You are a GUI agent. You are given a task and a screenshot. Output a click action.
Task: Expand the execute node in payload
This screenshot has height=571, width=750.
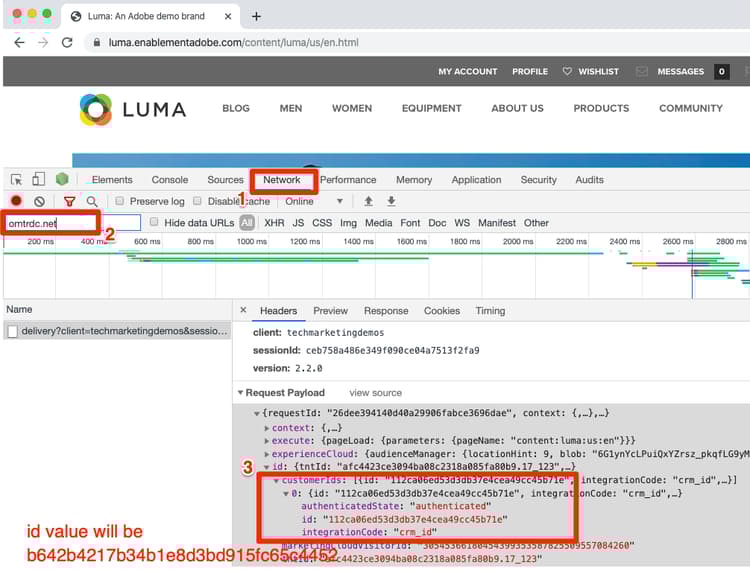point(267,441)
